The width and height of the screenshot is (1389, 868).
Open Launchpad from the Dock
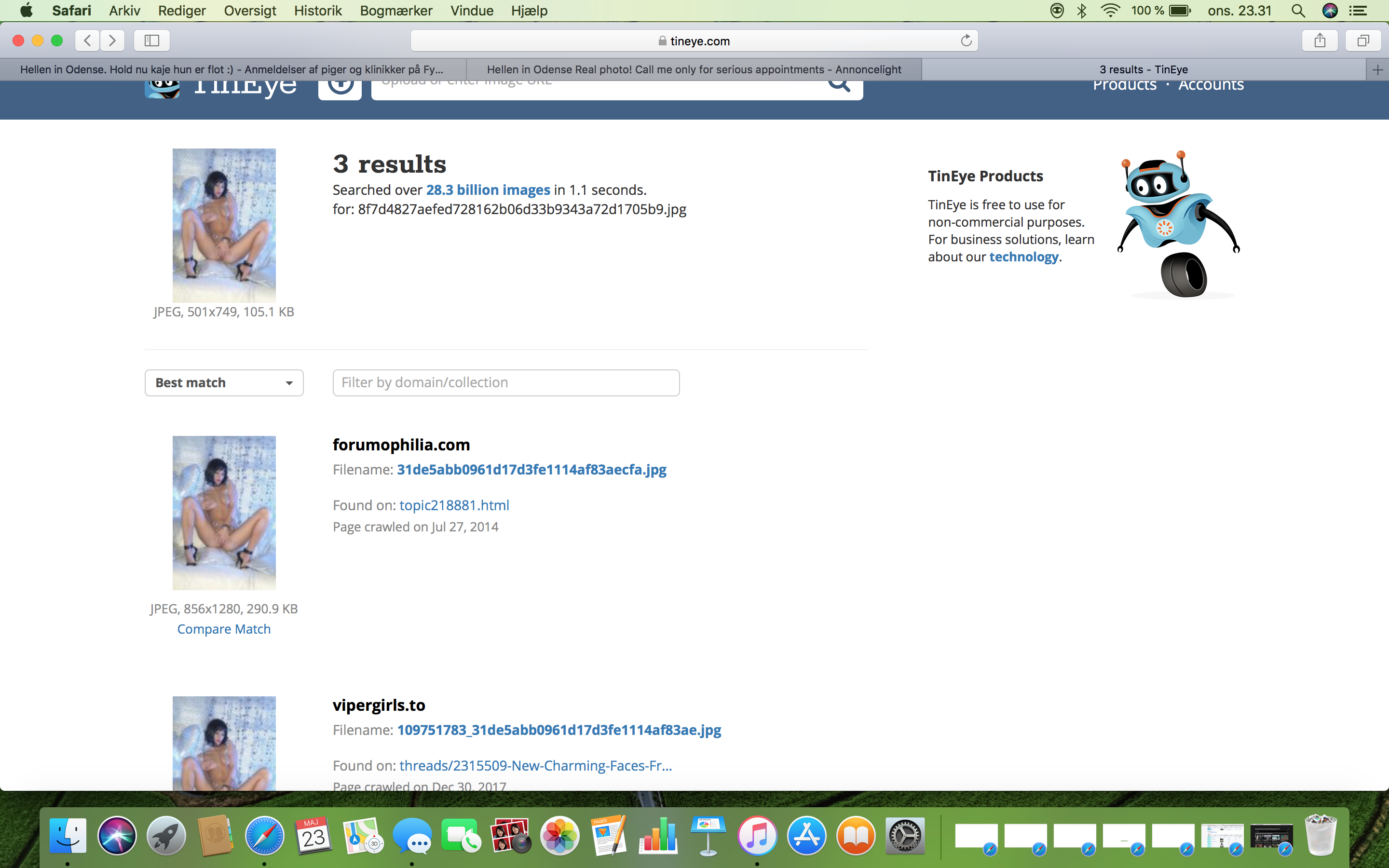point(166,836)
